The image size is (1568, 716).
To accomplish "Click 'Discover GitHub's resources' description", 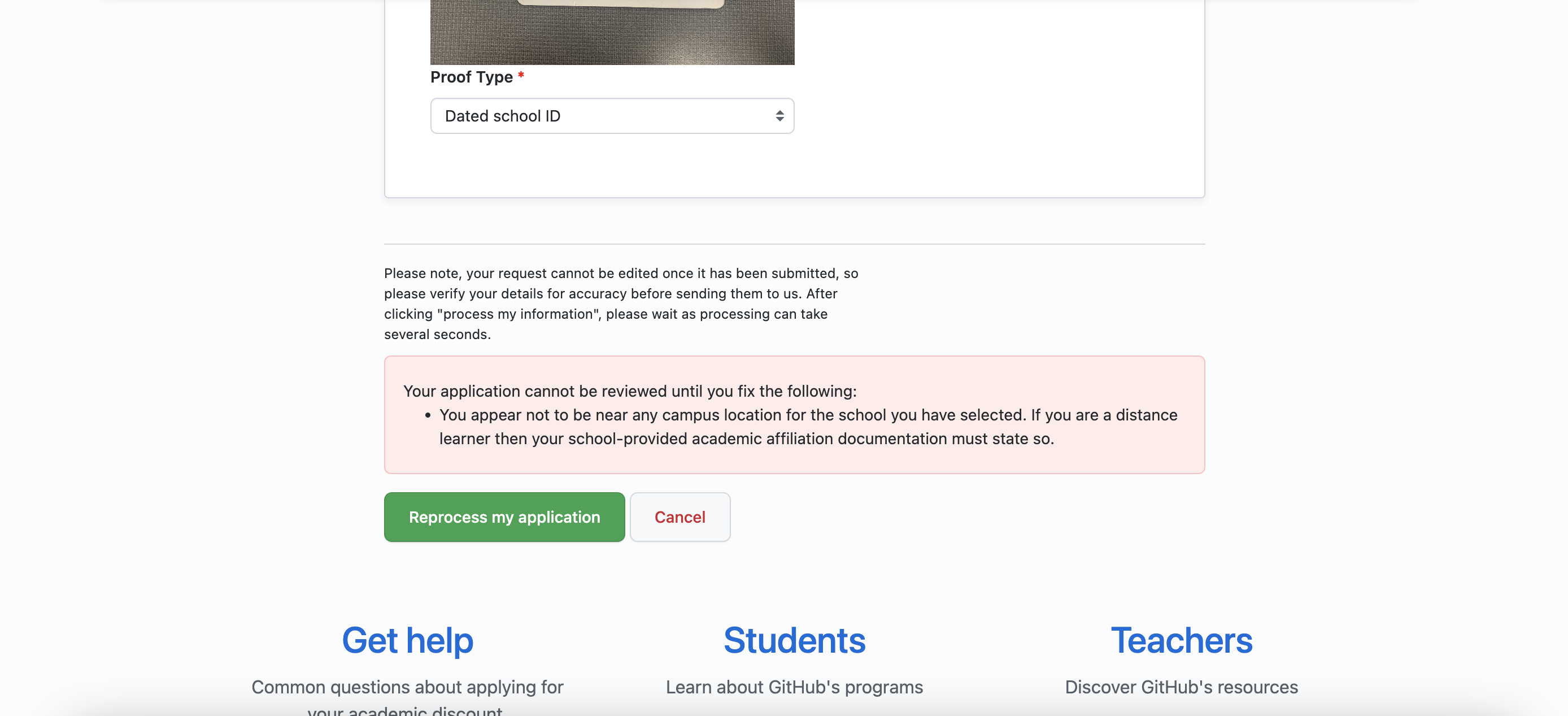I will coord(1181,687).
